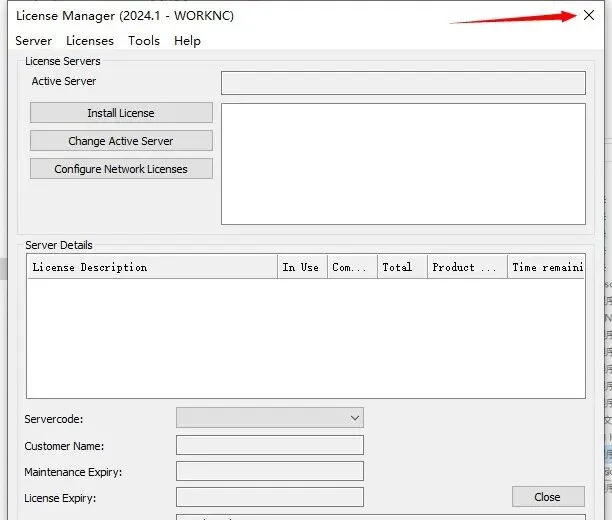Image resolution: width=612 pixels, height=520 pixels.
Task: Sort by License Description column header
Action: 152,267
